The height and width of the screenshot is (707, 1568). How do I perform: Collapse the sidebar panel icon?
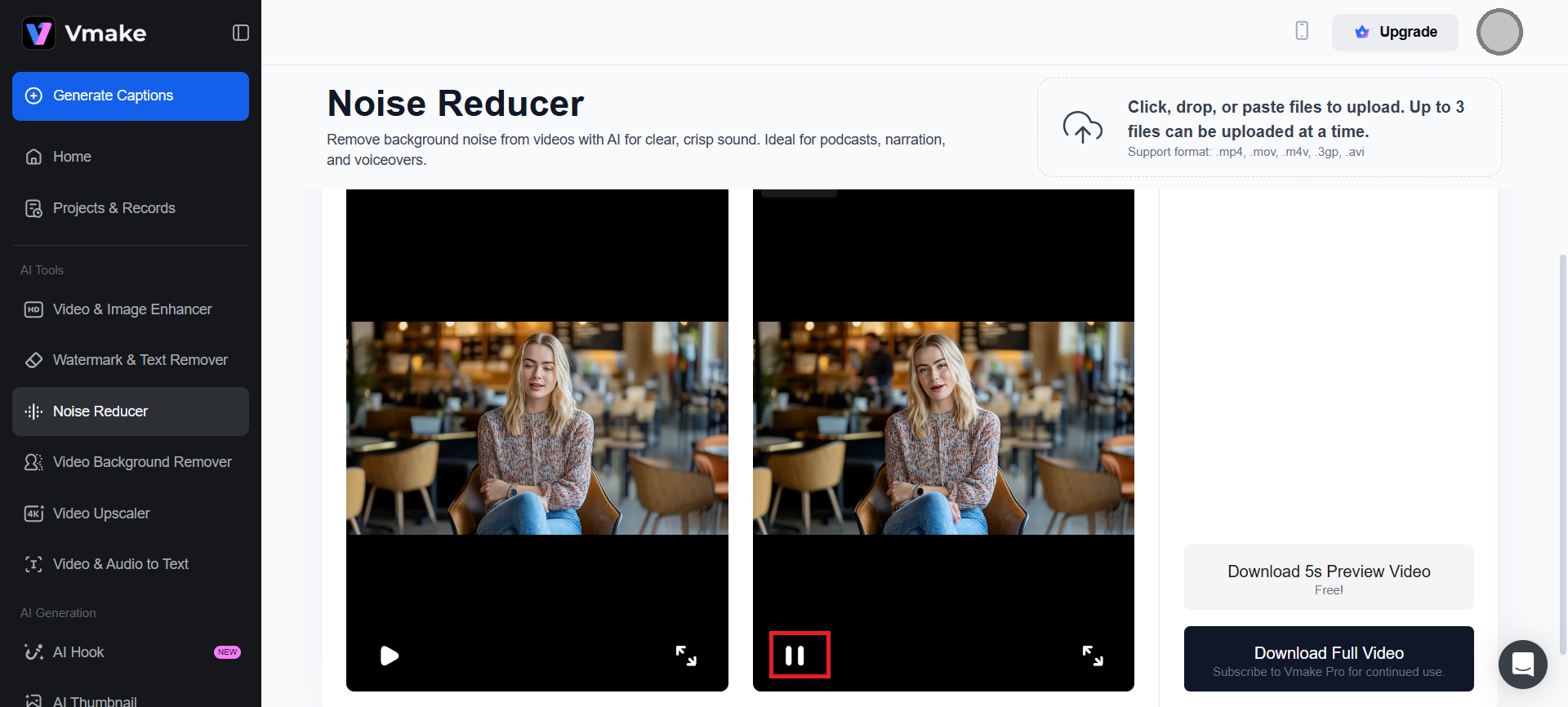pos(240,33)
